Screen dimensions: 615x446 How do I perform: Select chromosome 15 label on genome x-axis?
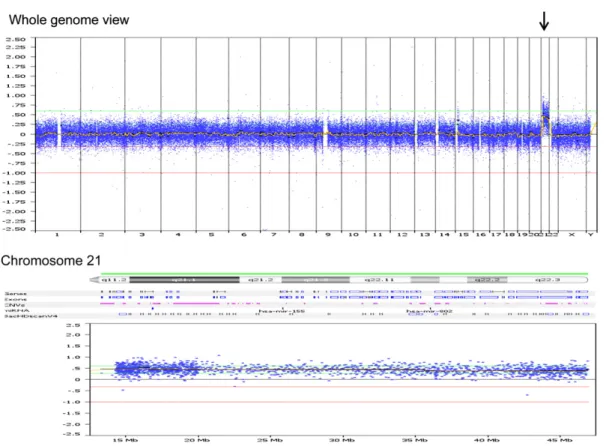464,235
